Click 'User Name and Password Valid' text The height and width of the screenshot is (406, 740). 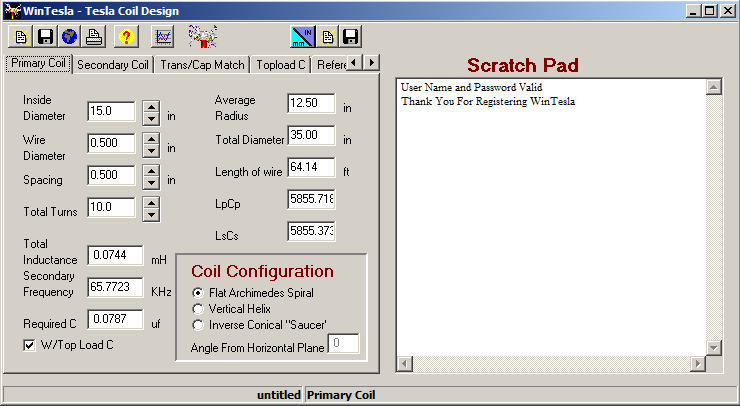click(x=471, y=87)
